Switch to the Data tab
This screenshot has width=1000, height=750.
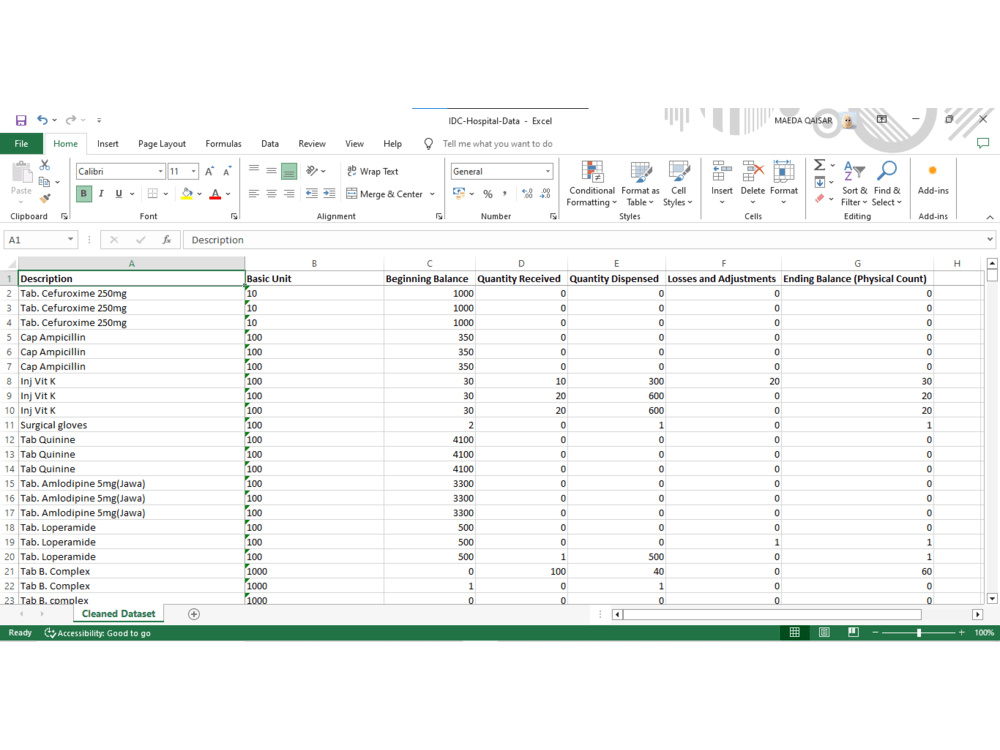pos(270,143)
